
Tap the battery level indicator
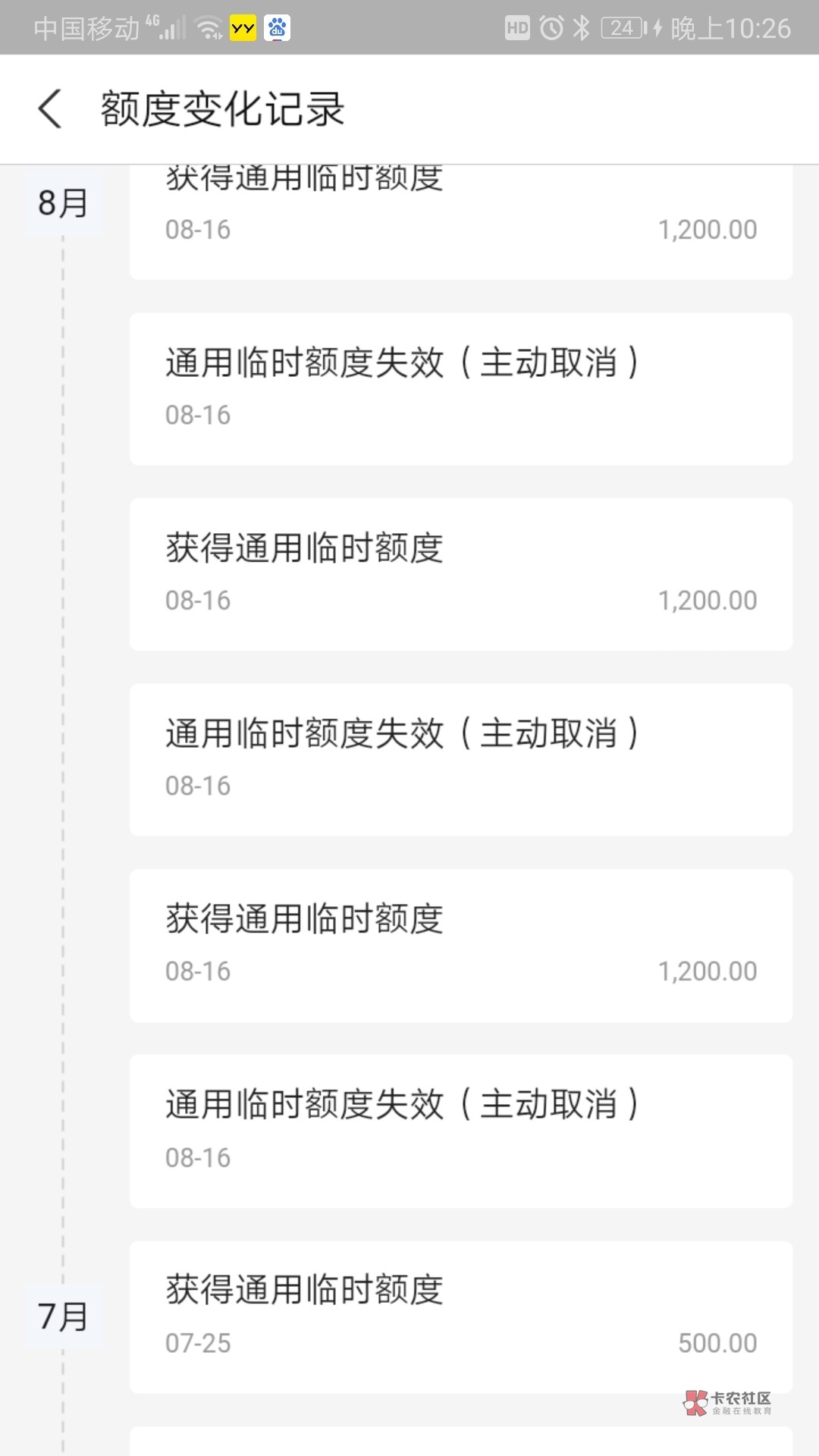(x=624, y=29)
